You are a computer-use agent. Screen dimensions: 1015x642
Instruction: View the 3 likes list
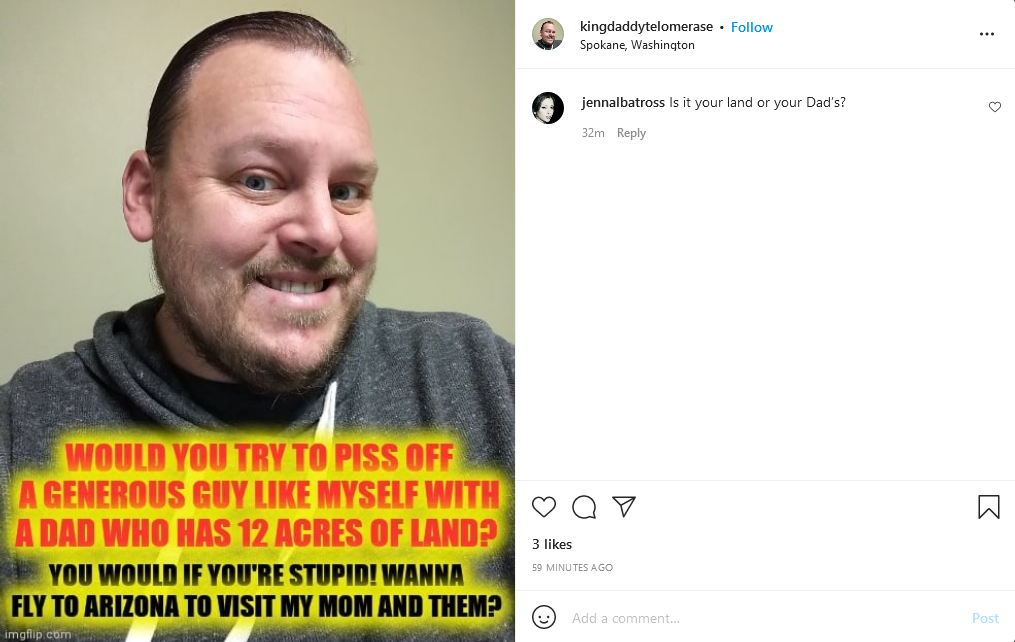(552, 544)
